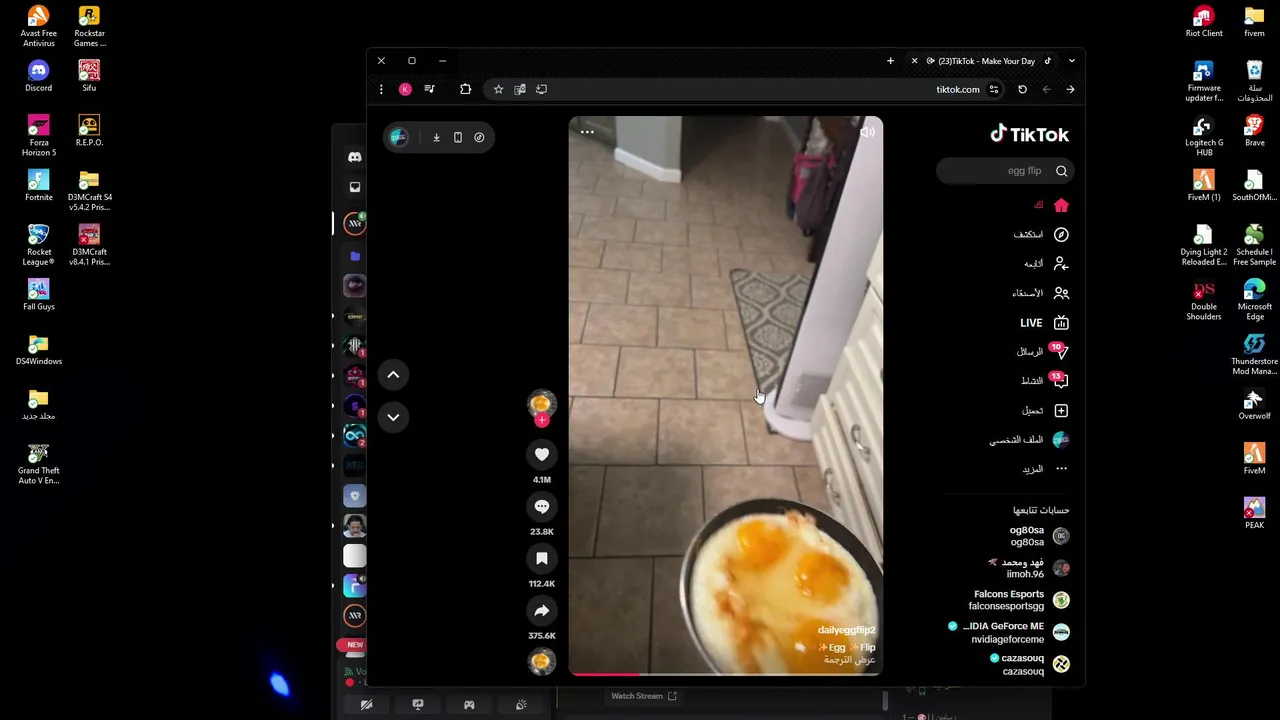Image resolution: width=1280 pixels, height=720 pixels.
Task: Go to the previous video
Action: point(393,374)
